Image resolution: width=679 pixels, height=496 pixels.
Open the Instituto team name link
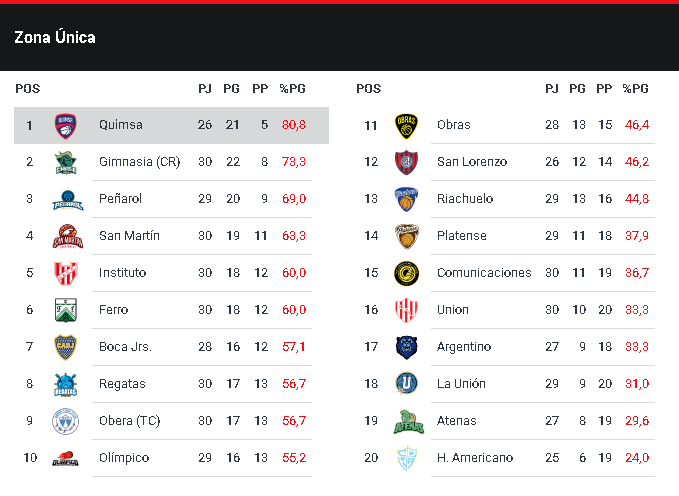[x=123, y=273]
